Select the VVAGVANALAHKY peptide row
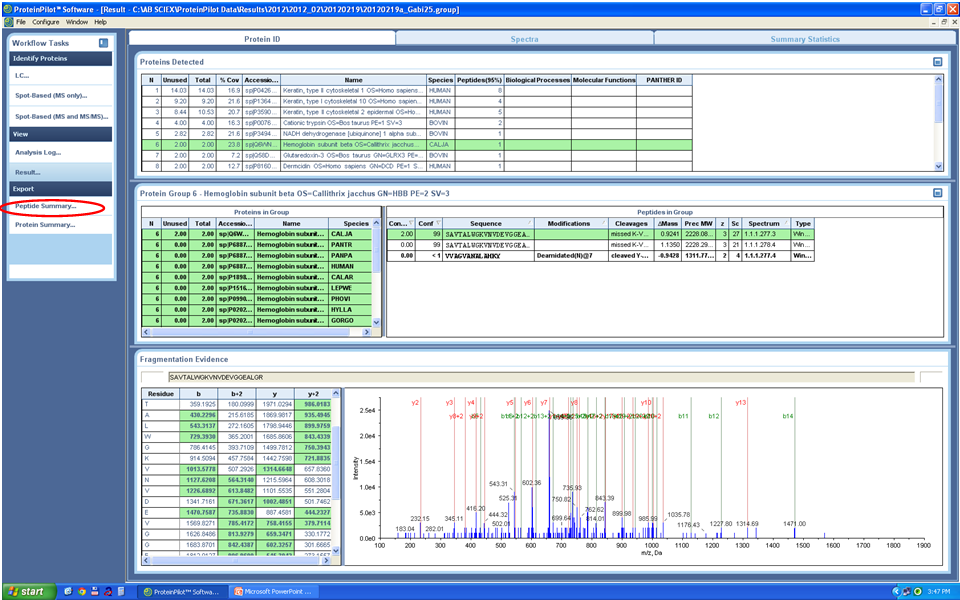Image resolution: width=960 pixels, height=600 pixels. point(600,256)
